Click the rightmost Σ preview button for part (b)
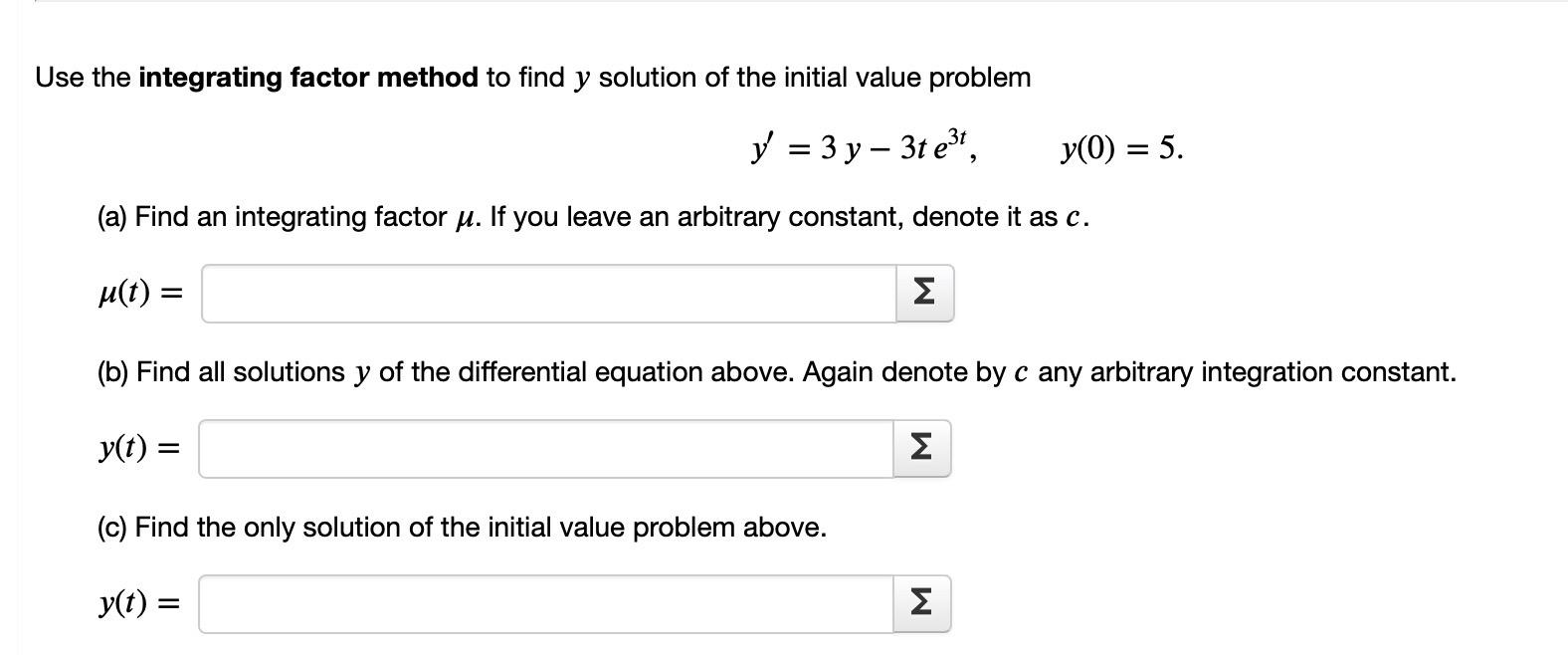1568x655 pixels. coord(922,448)
